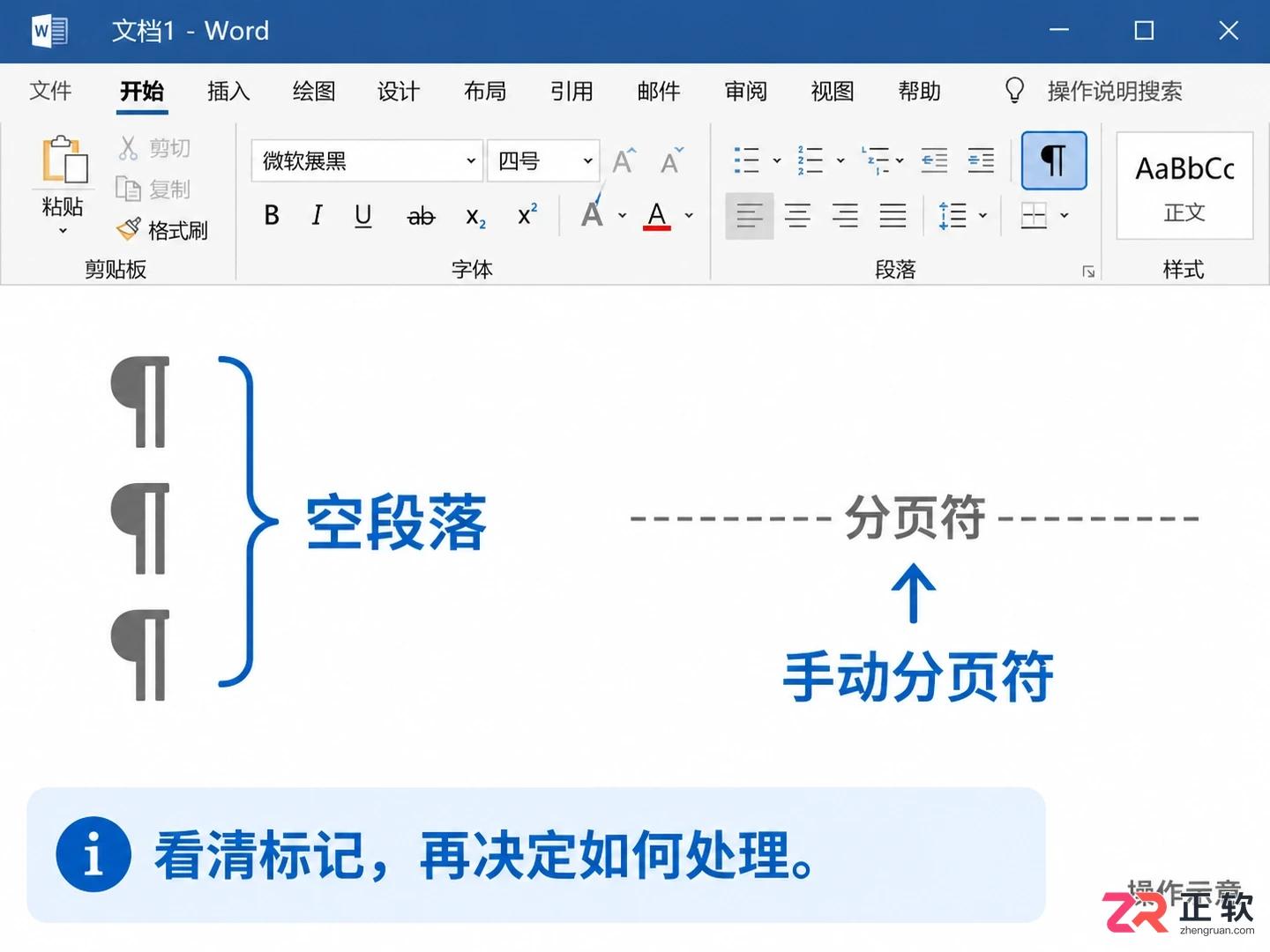Click the 引用 tab

click(x=571, y=91)
